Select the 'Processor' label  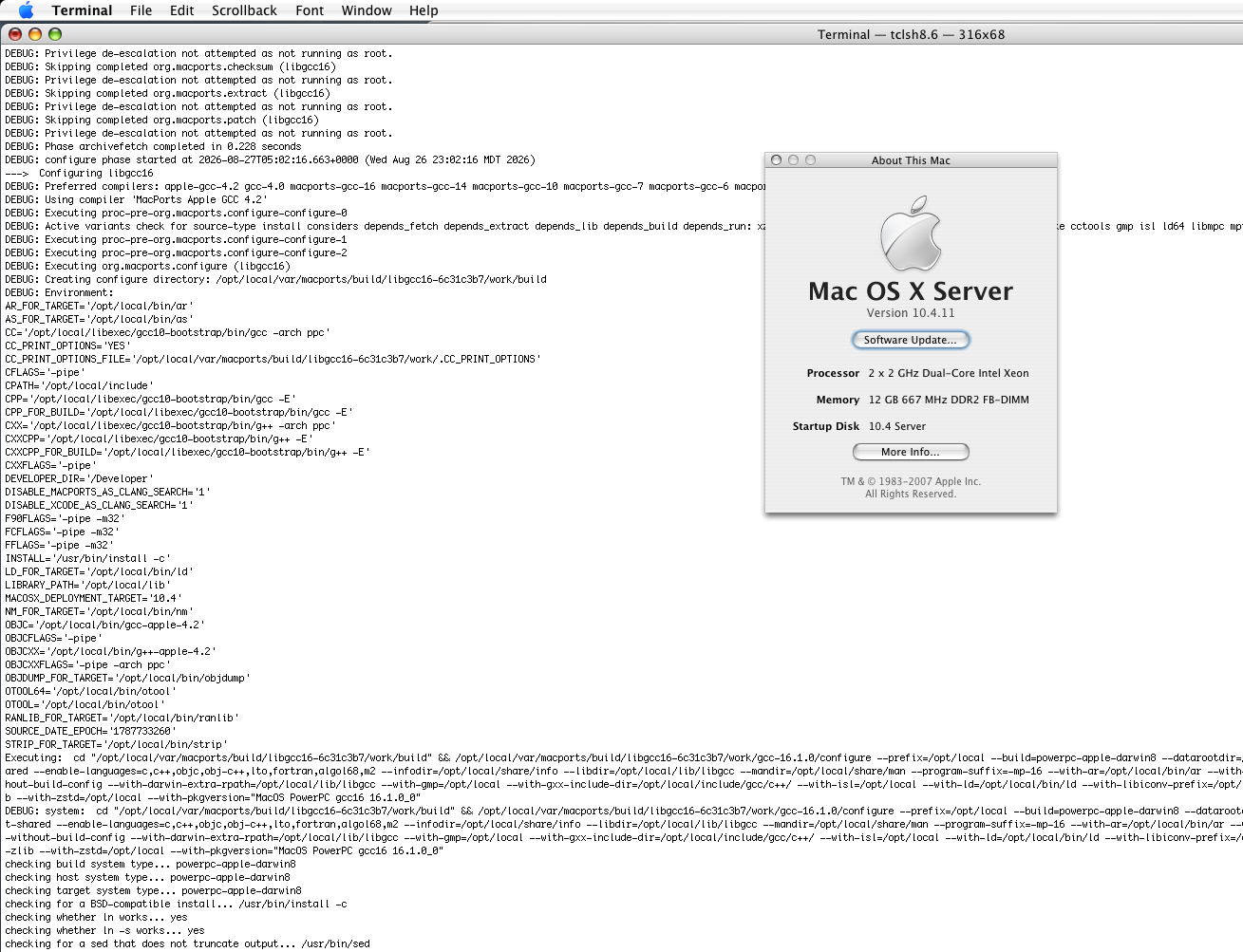(833, 373)
